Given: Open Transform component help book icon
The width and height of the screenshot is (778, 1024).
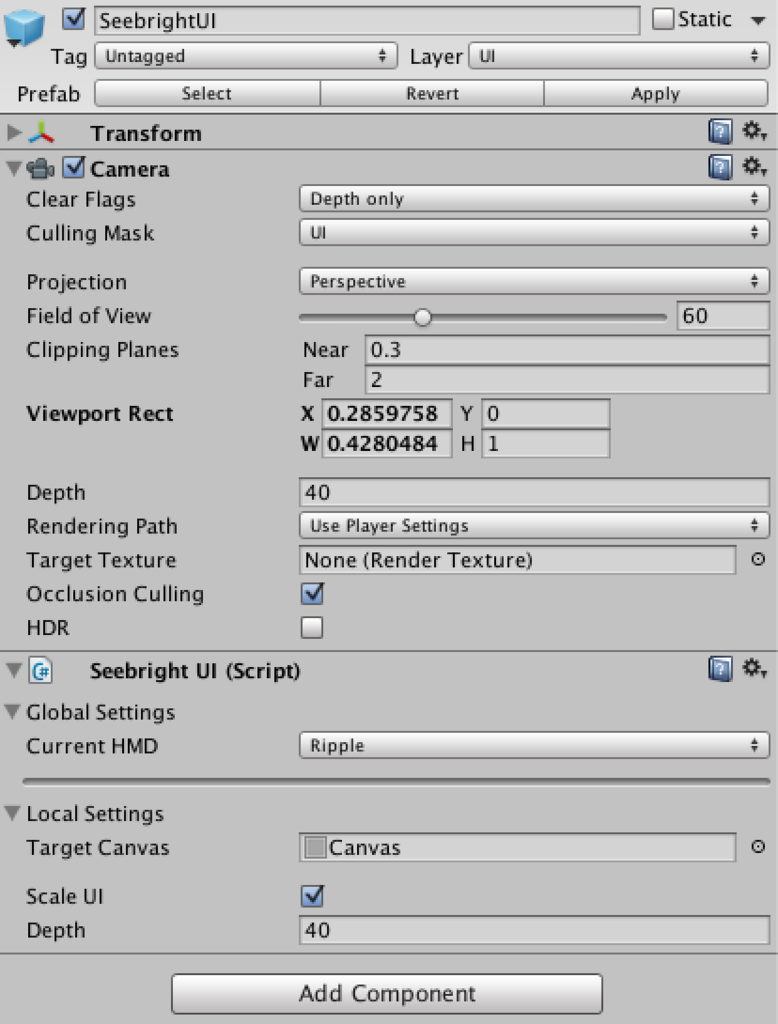Looking at the screenshot, I should 720,133.
